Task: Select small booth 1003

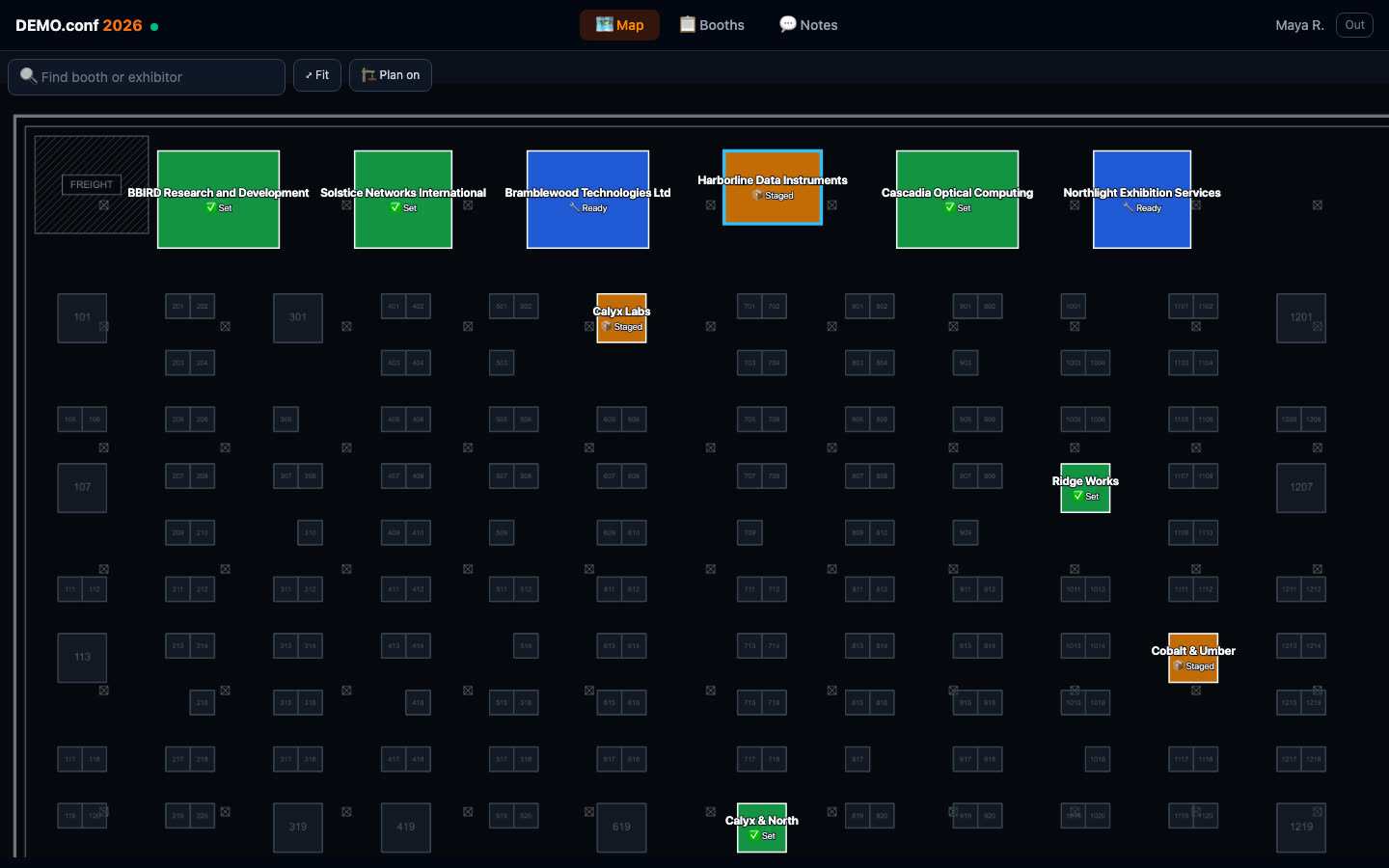Action: tap(1074, 364)
